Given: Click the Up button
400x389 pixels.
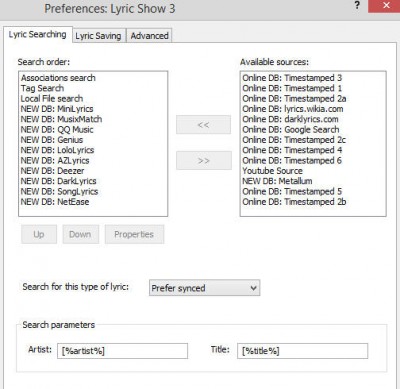Looking at the screenshot, I should coord(39,234).
